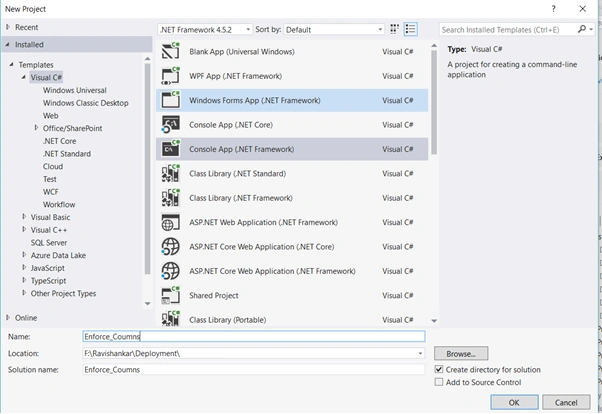Click the Class Library (.NET Standard) icon
The height and width of the screenshot is (414, 602).
(x=170, y=174)
